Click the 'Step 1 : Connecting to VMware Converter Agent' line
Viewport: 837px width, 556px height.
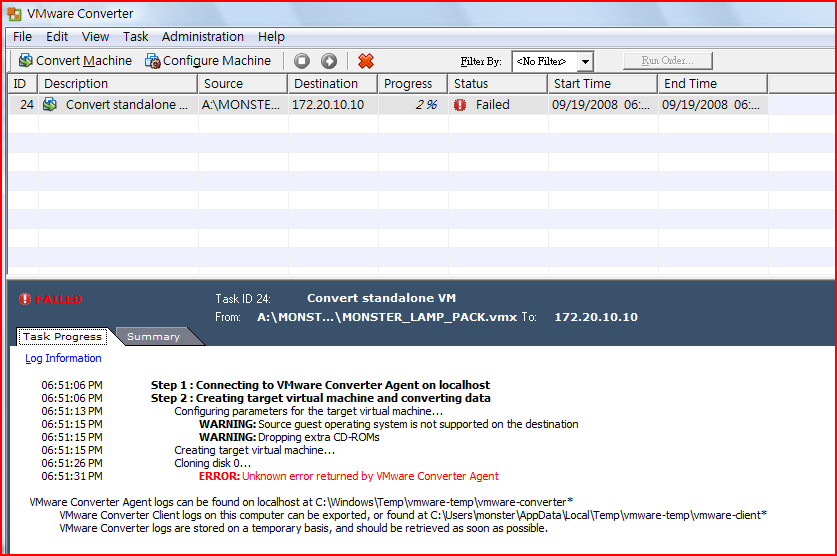[320, 385]
